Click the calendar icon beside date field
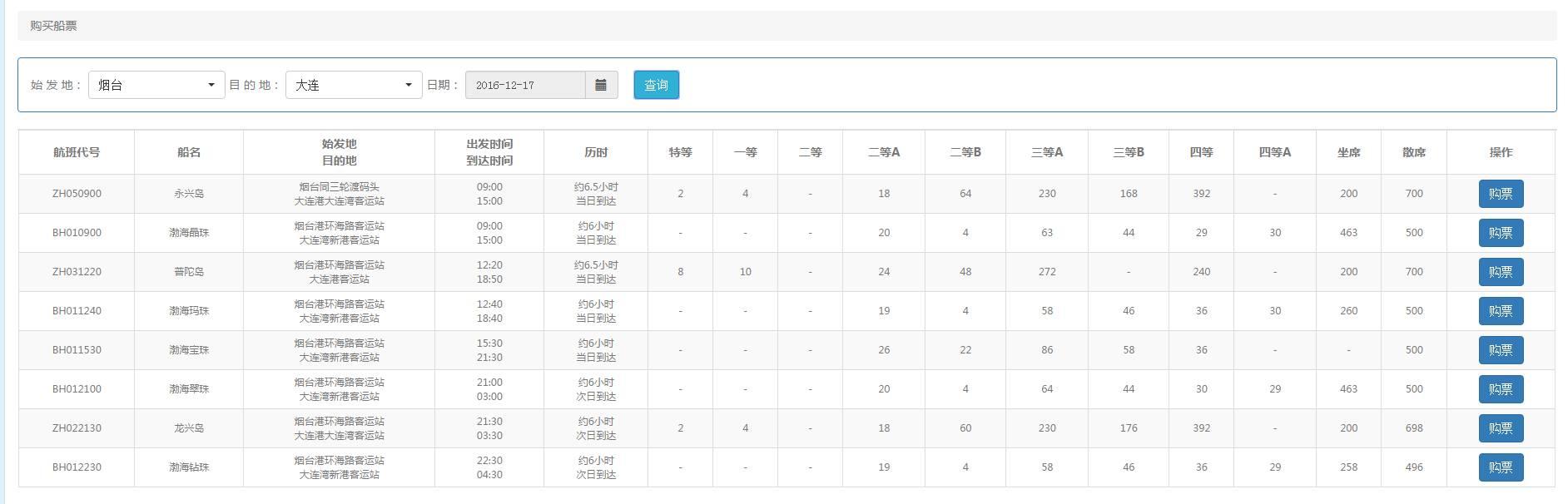 (x=601, y=85)
